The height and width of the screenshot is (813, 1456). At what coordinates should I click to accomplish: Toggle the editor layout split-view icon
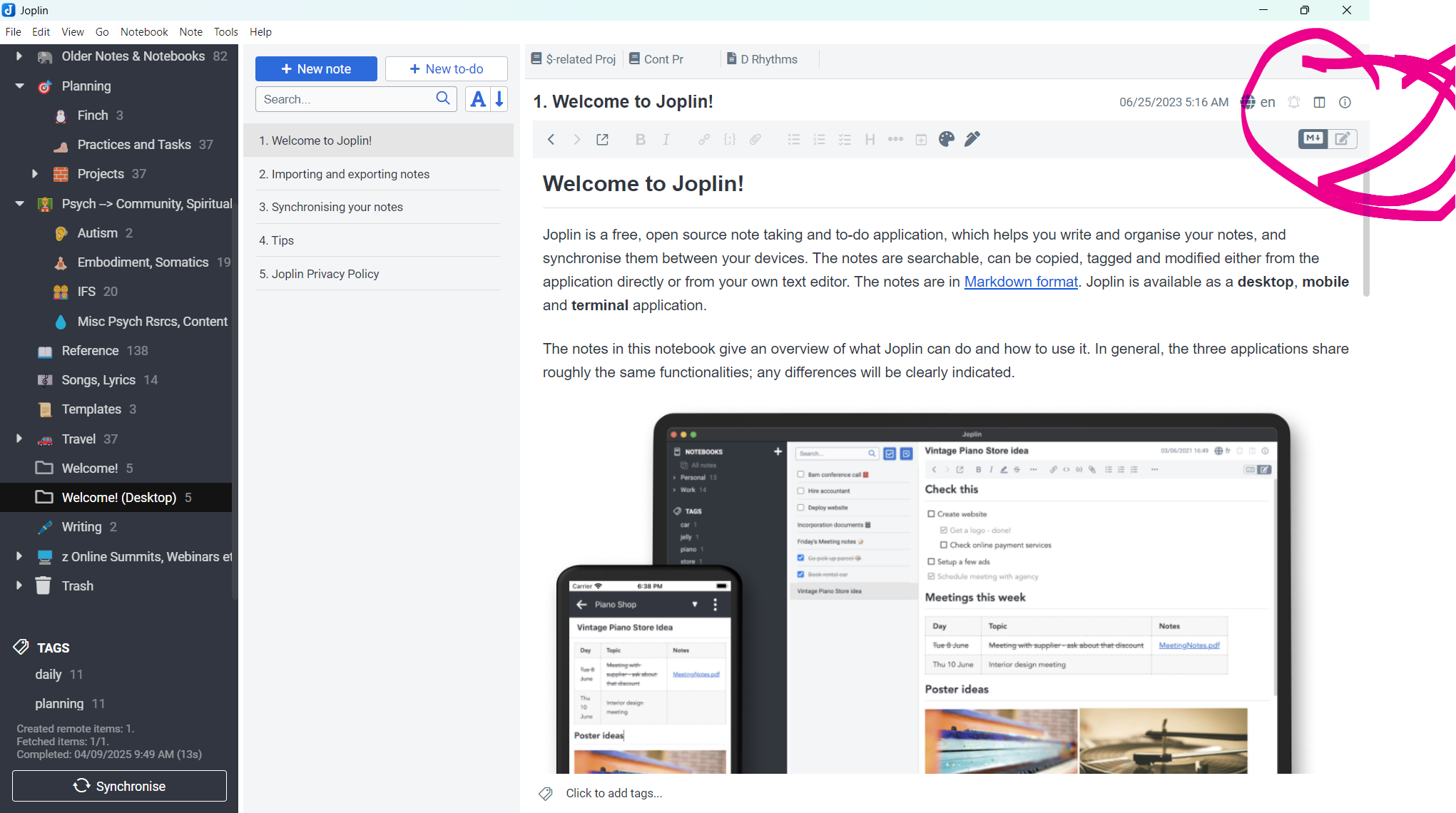click(x=1319, y=102)
